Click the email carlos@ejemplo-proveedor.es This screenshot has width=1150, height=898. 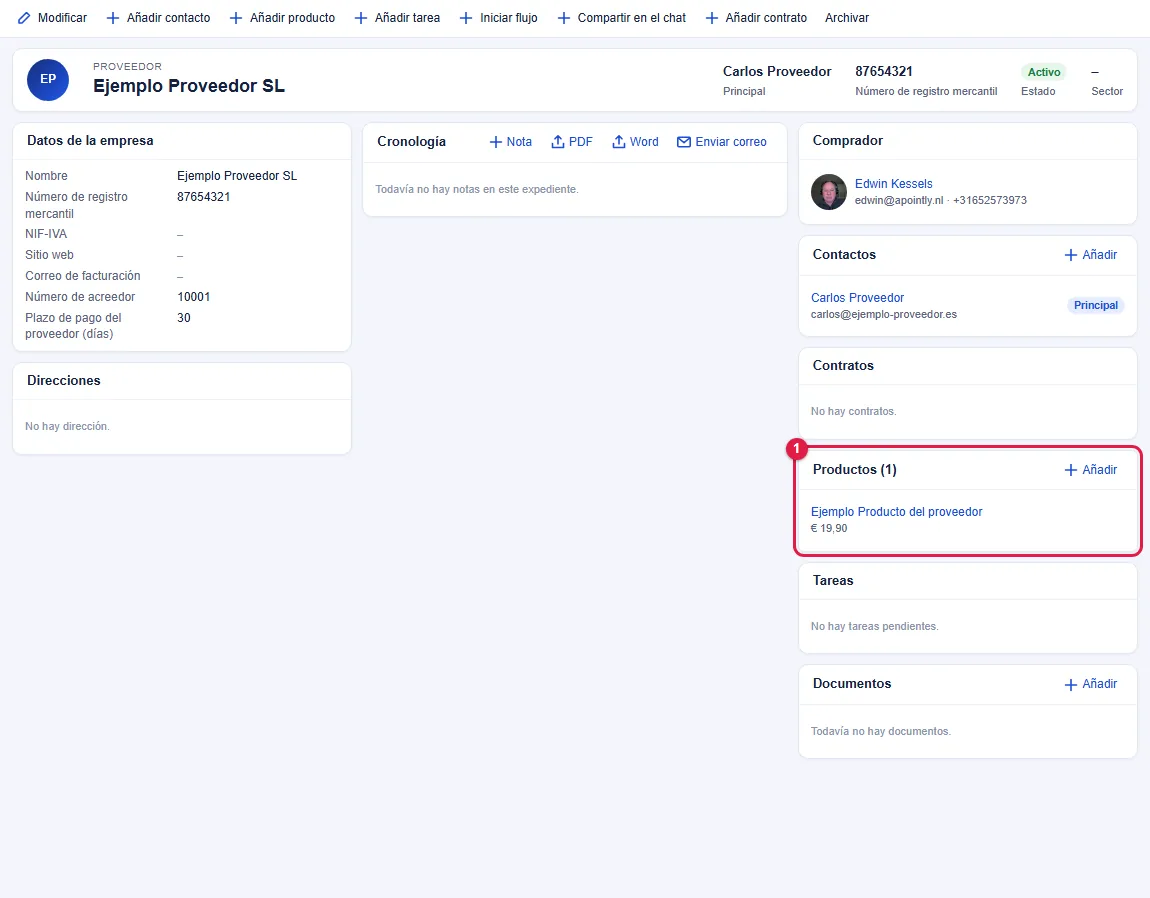(884, 314)
